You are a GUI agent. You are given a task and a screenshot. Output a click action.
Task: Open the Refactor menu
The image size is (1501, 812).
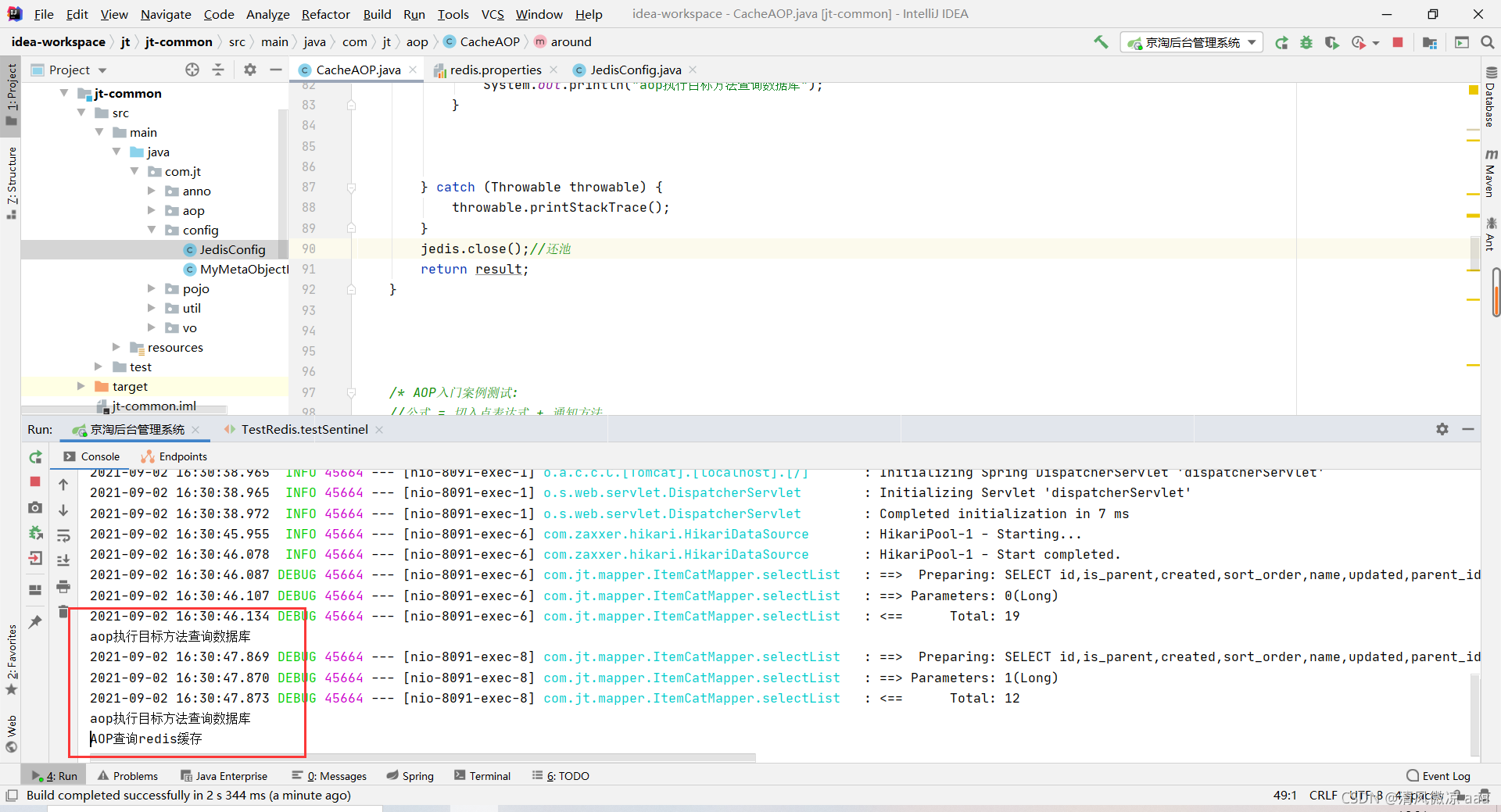(x=326, y=14)
